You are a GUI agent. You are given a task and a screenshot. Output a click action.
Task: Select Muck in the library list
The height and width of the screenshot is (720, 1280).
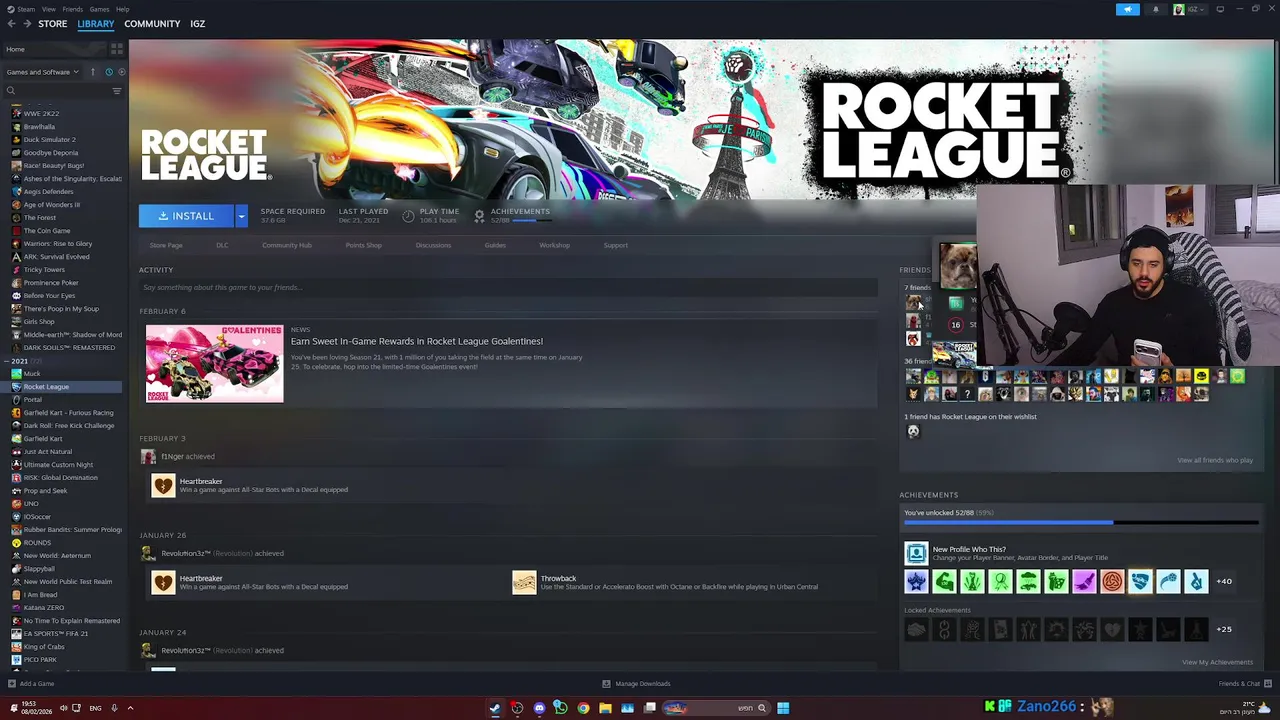tap(32, 374)
